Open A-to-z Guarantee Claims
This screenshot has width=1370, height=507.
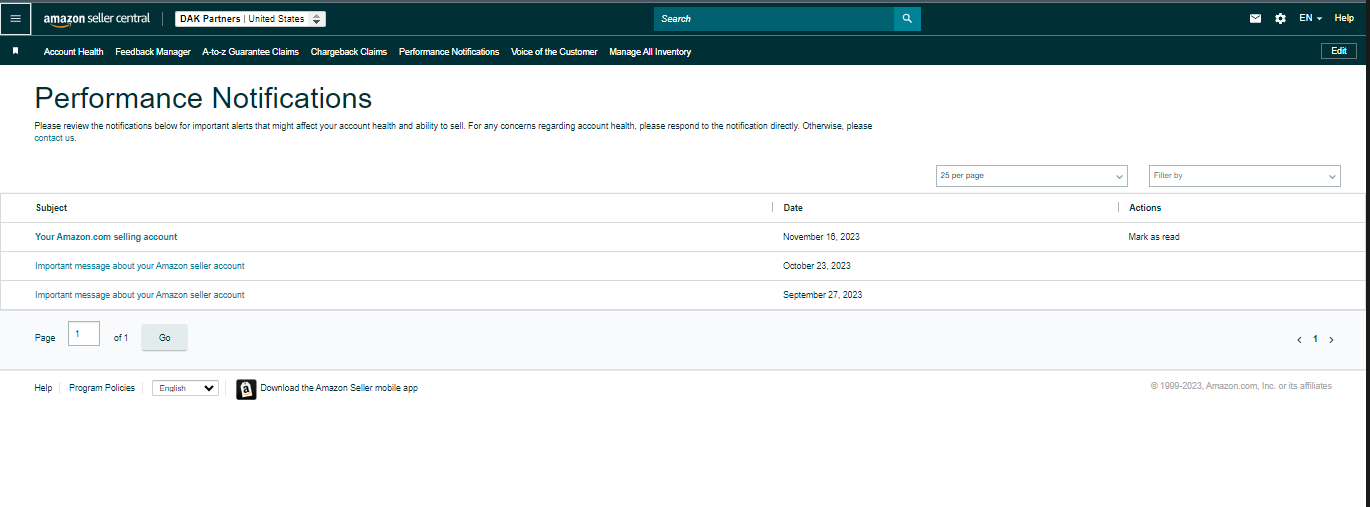(250, 52)
